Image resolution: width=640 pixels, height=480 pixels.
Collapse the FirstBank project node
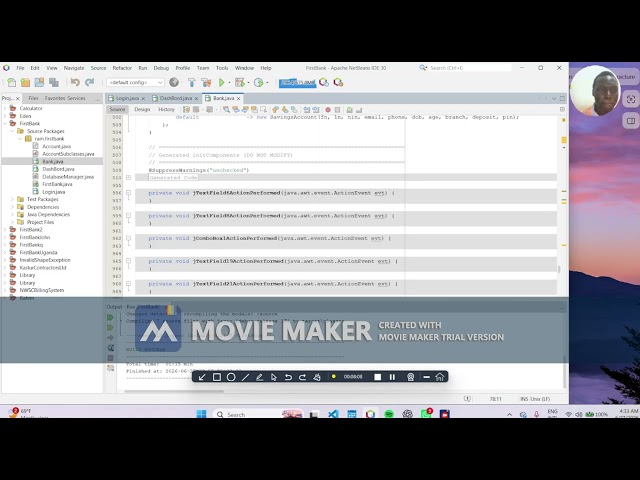[5, 123]
